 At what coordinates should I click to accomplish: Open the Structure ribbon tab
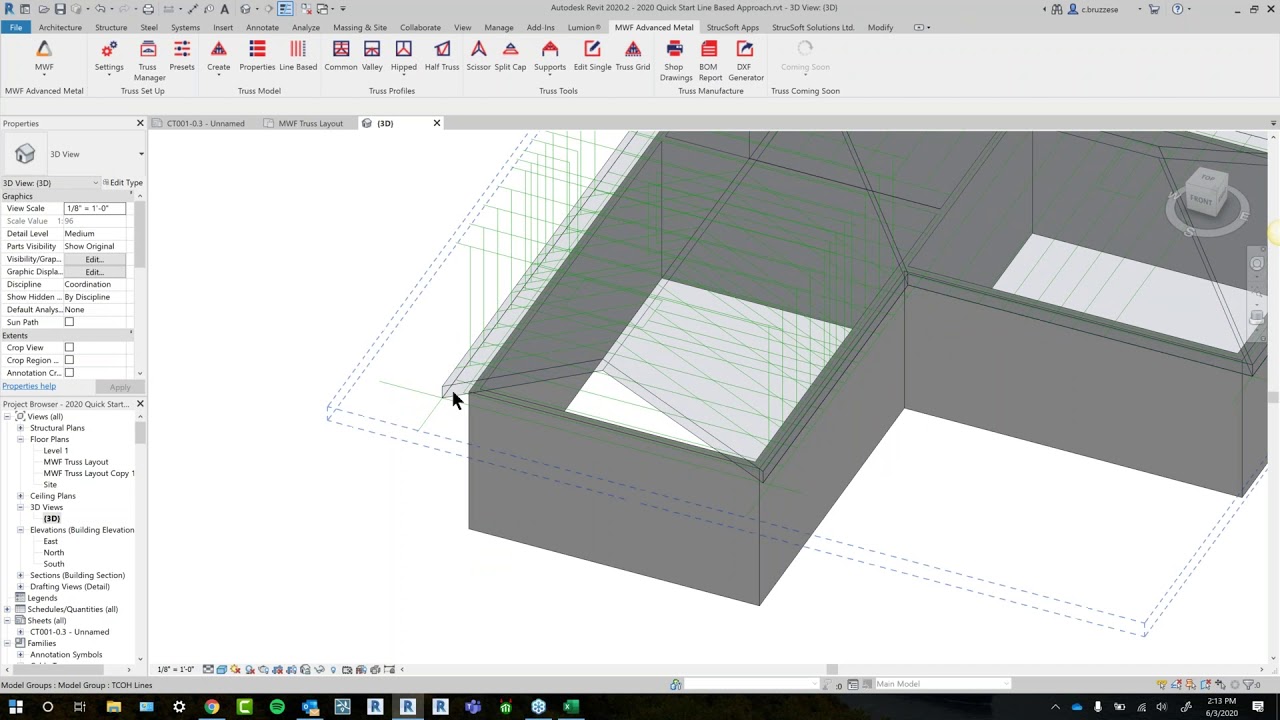[111, 27]
